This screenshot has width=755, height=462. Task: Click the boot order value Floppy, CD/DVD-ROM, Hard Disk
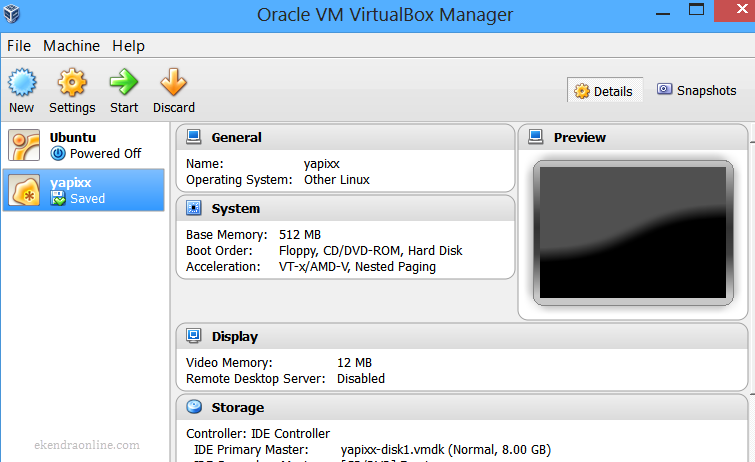[x=370, y=251]
